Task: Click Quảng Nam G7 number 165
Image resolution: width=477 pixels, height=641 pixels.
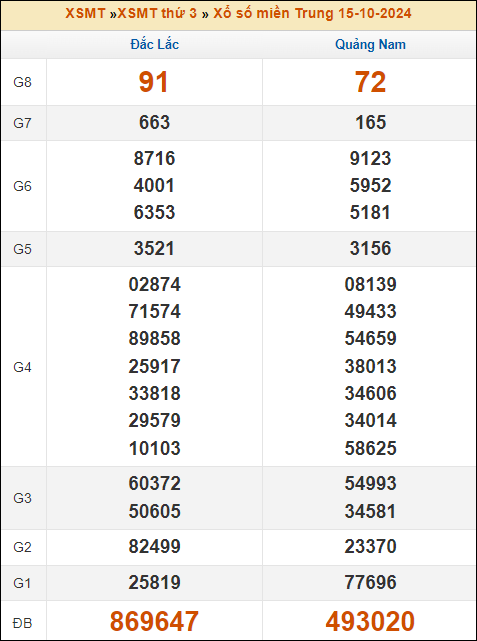Action: 370,123
